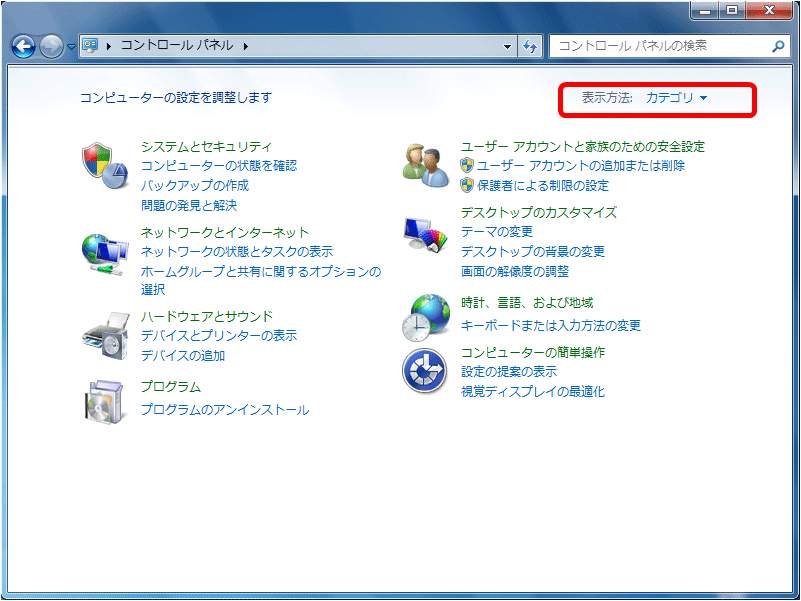Screen dimensions: 801x601
Task: Click the Desktop Customization monitor icon
Action: point(425,235)
